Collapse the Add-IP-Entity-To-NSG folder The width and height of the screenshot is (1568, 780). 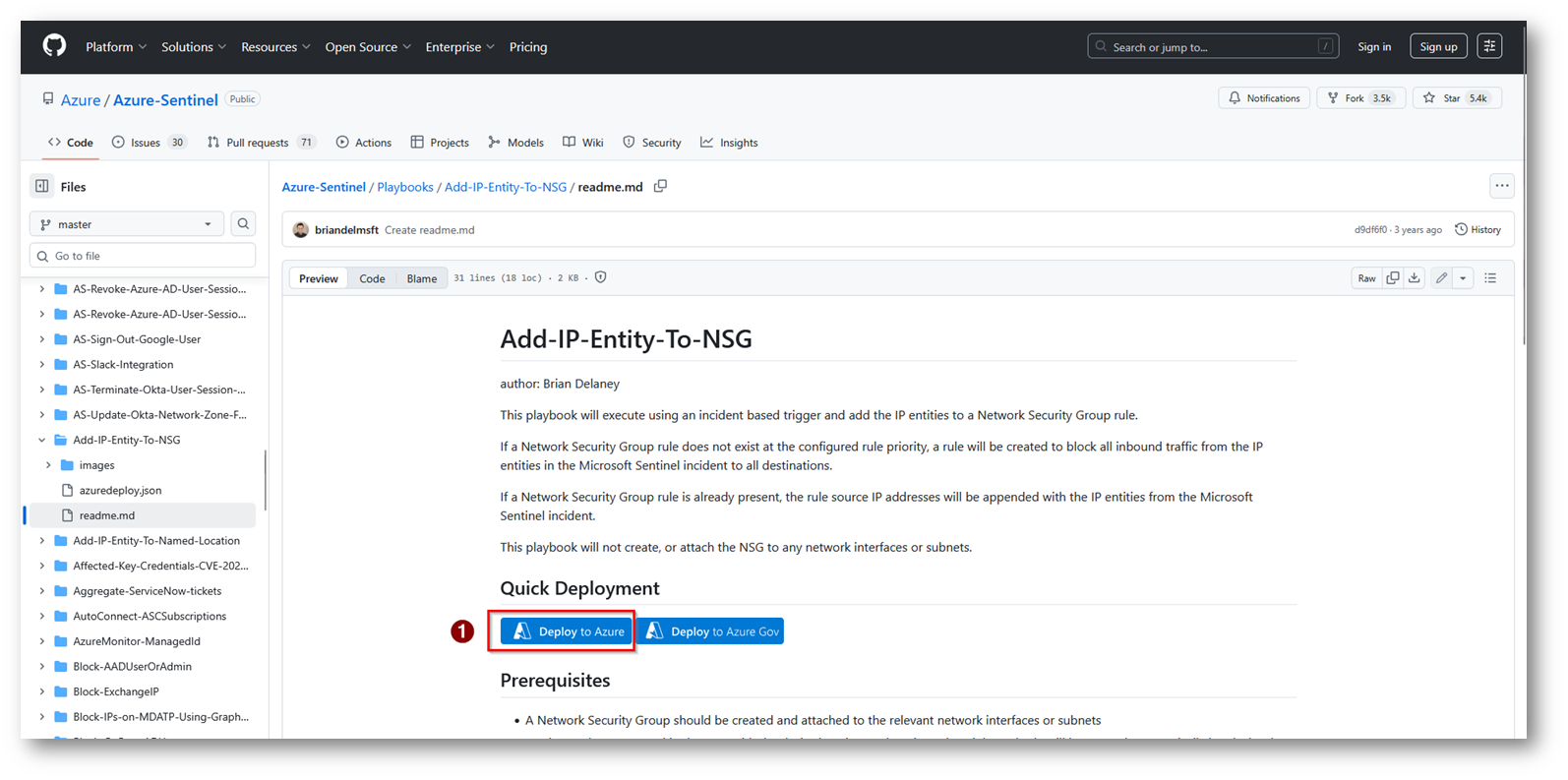41,440
